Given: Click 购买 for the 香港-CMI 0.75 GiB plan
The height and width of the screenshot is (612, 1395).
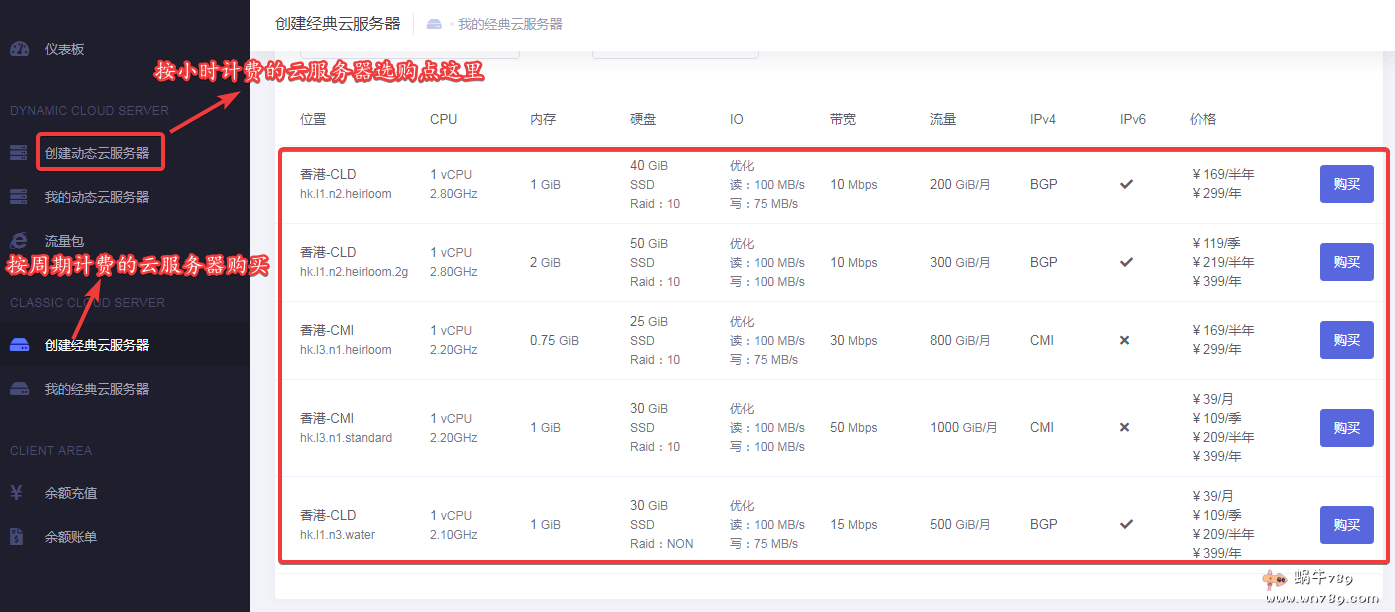Looking at the screenshot, I should [x=1346, y=340].
